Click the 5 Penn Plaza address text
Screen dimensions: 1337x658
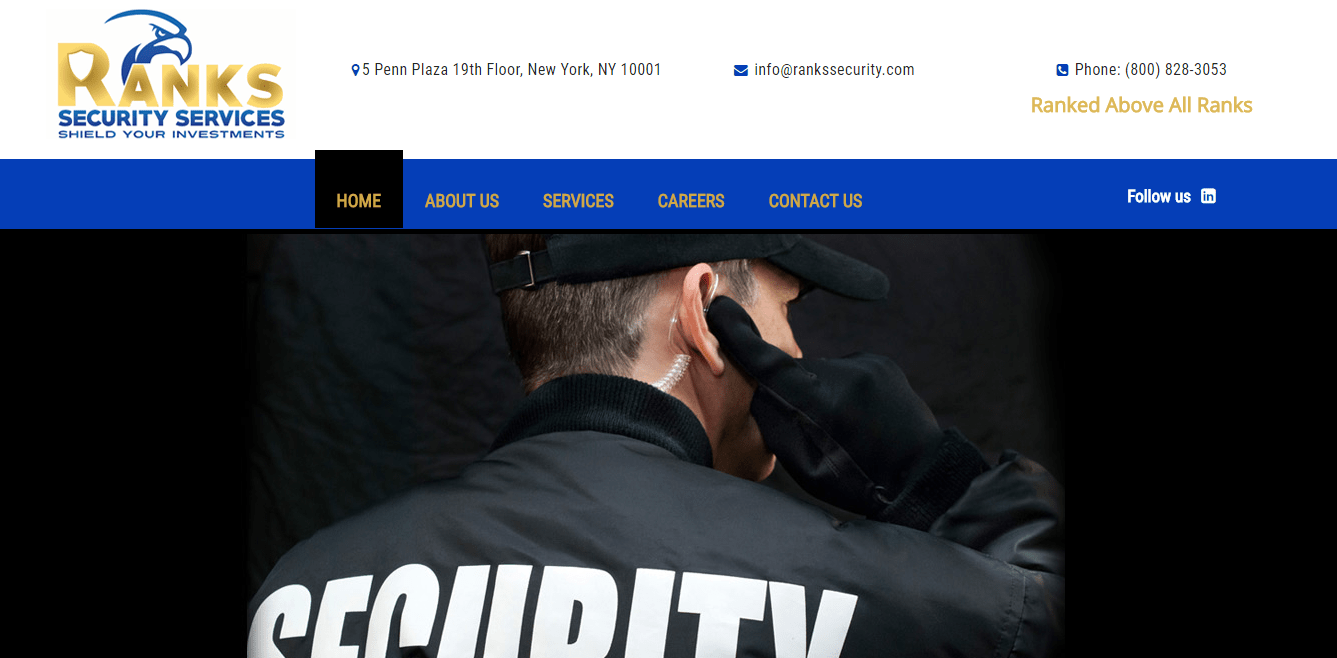pyautogui.click(x=512, y=70)
